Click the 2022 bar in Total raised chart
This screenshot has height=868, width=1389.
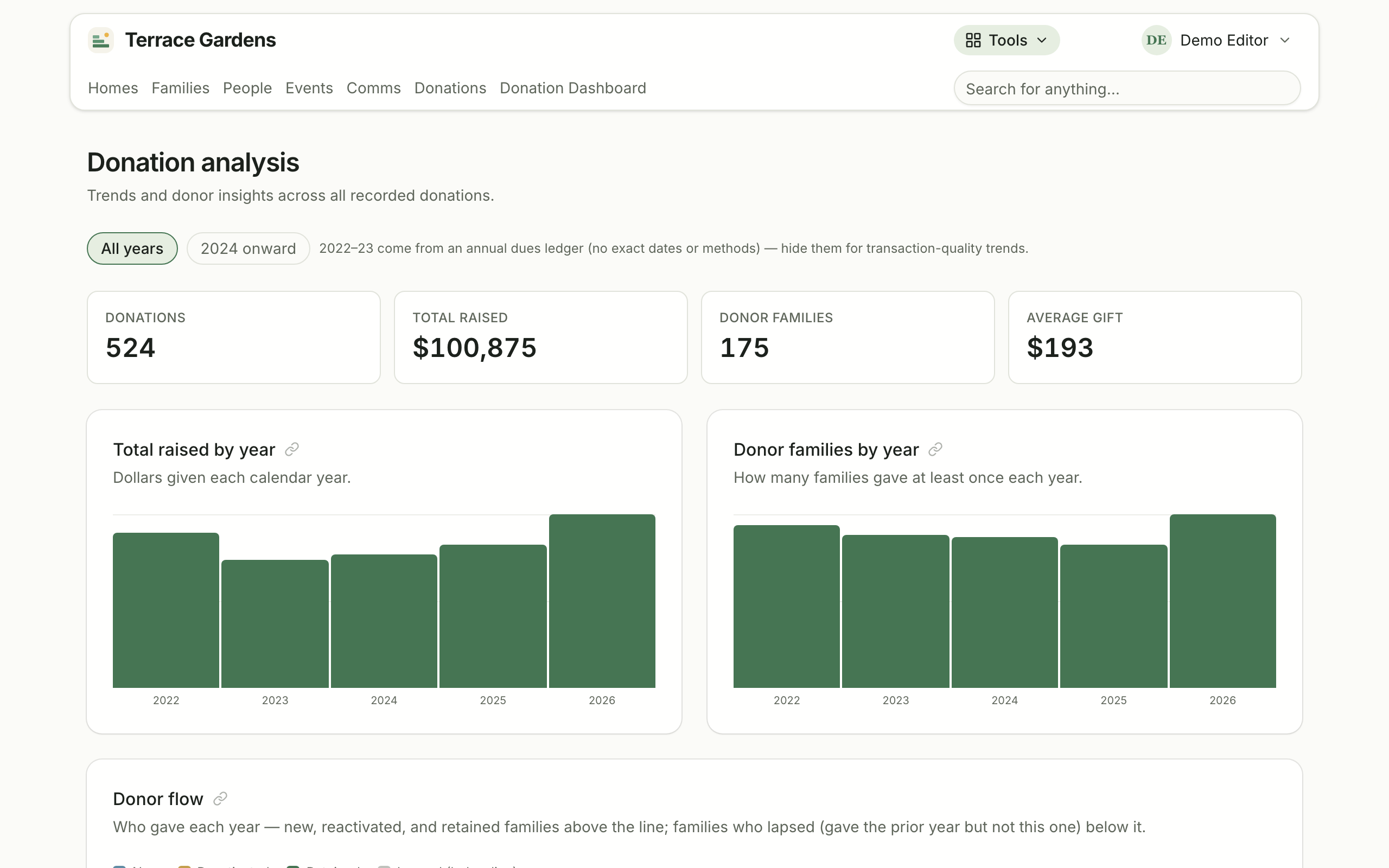(166, 610)
